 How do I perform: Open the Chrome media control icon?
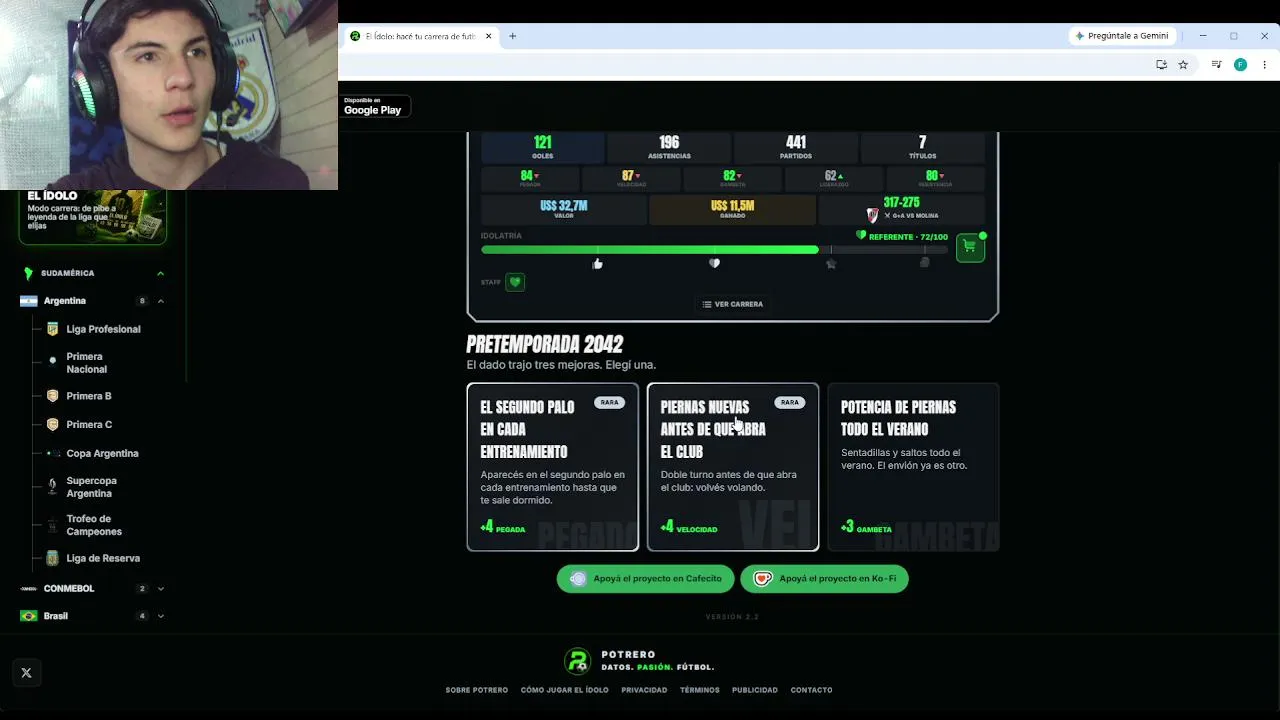1216,65
